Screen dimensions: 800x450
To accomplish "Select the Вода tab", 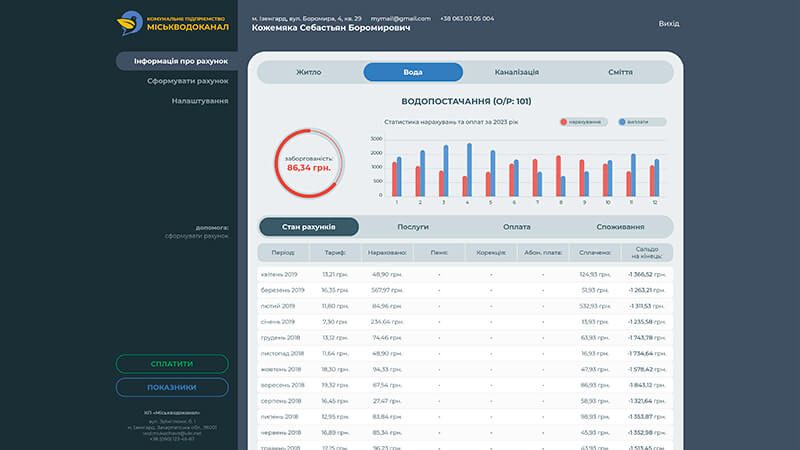I will (x=413, y=72).
